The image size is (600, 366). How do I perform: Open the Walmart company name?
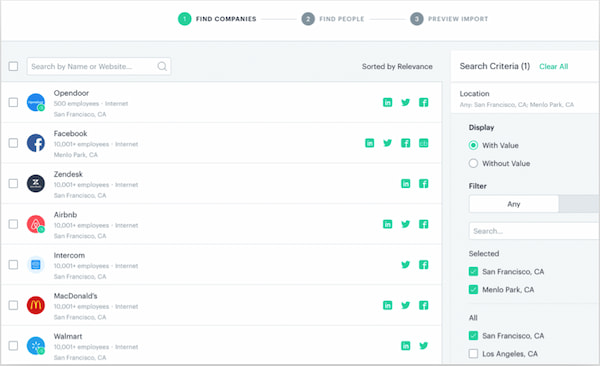(68, 337)
